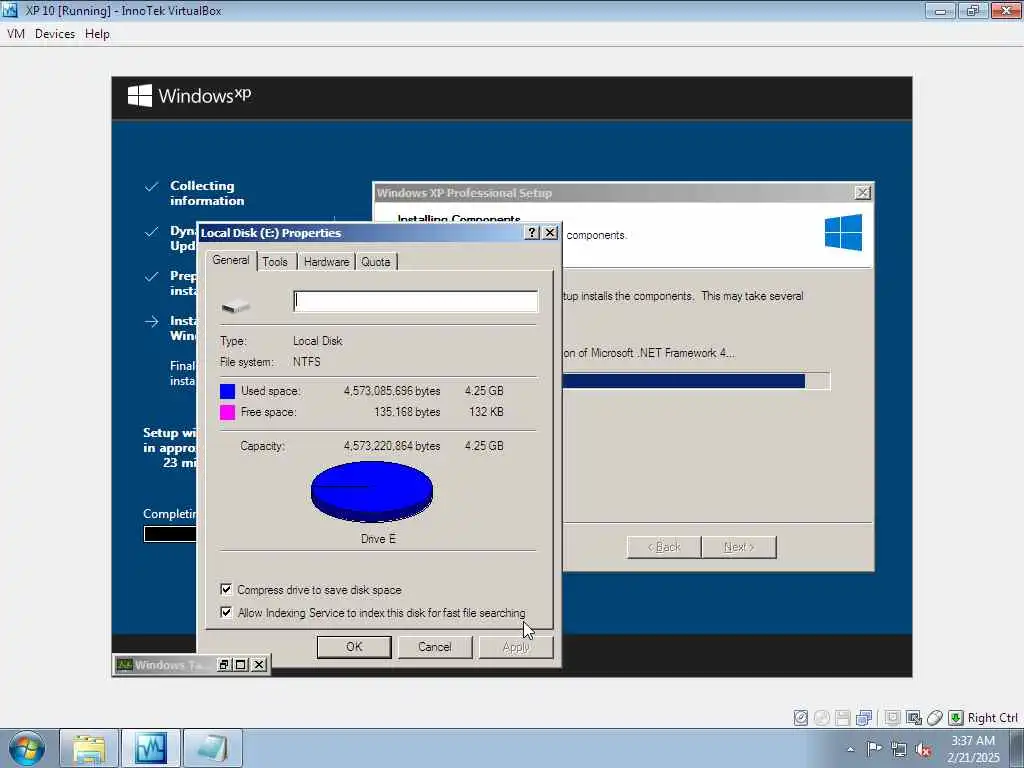Restore the minimized Windows Task window
This screenshot has height=768, width=1024.
click(x=224, y=665)
